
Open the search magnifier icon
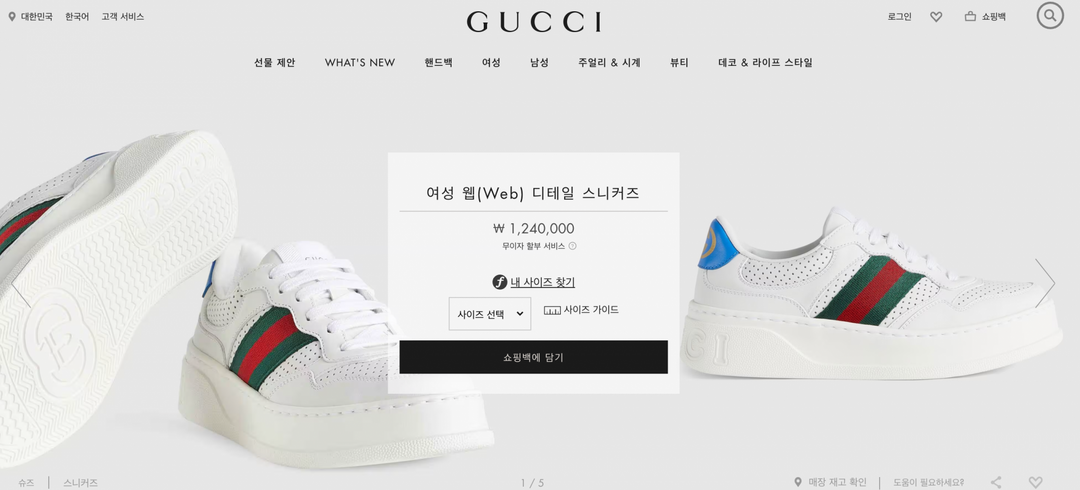click(1050, 15)
